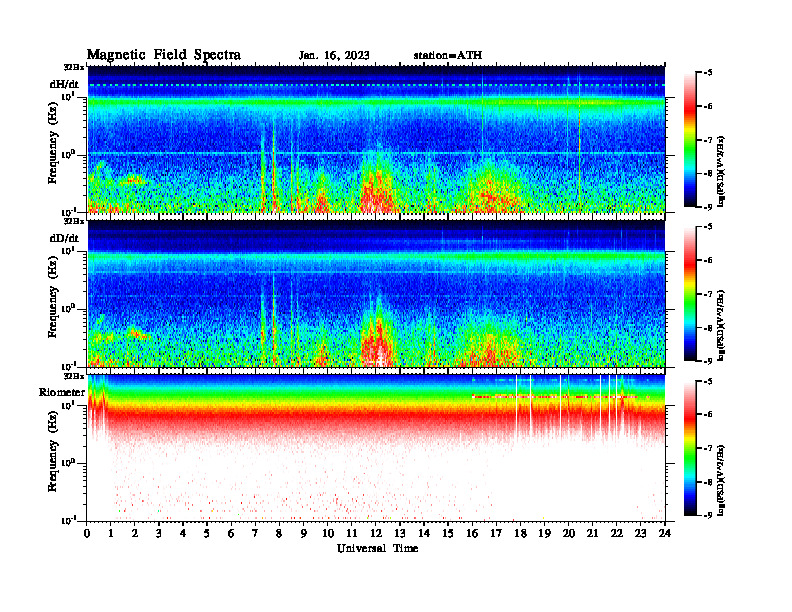Click the dD/dt spectrogram color bar

(x=690, y=293)
